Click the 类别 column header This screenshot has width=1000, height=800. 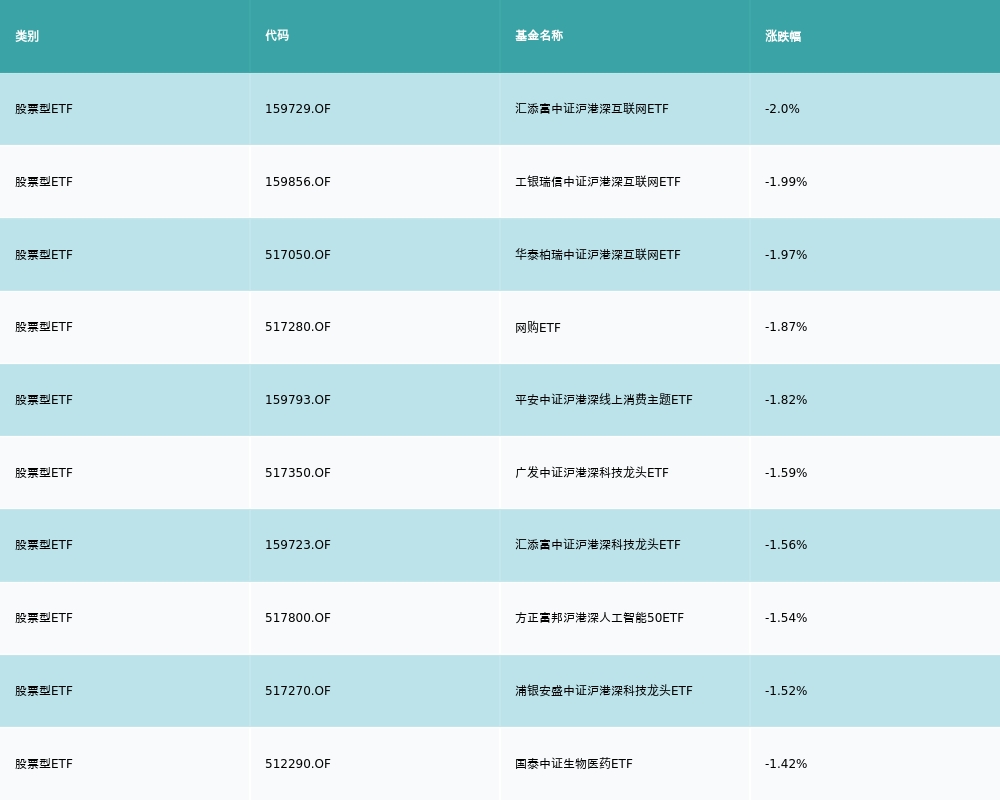pos(27,36)
